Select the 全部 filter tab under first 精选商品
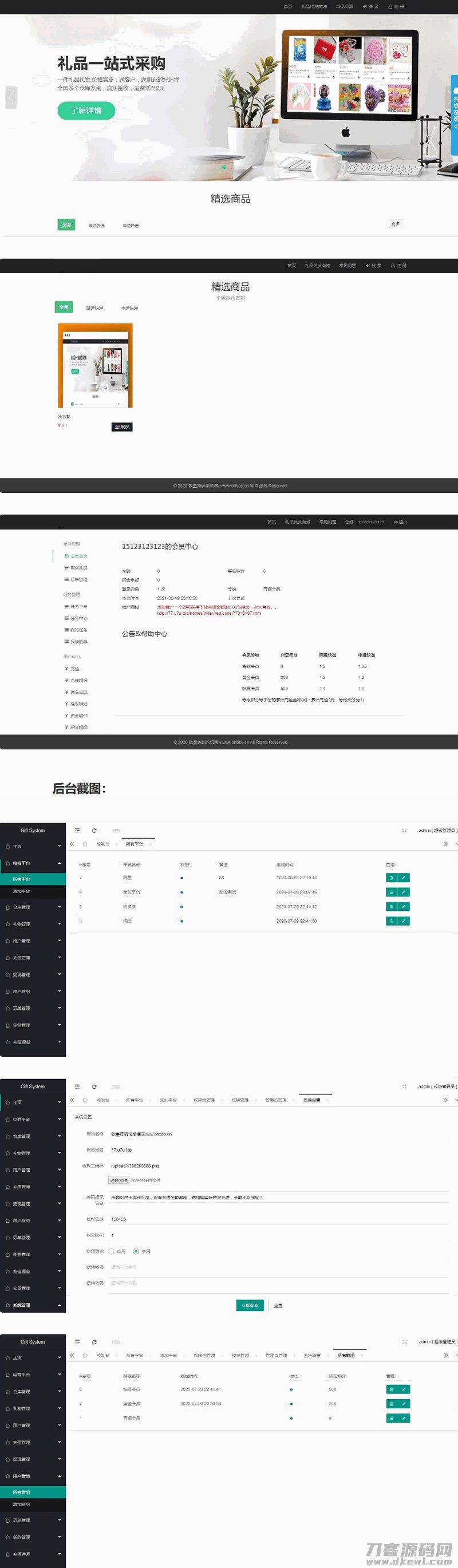The height and width of the screenshot is (1568, 458). point(66,224)
